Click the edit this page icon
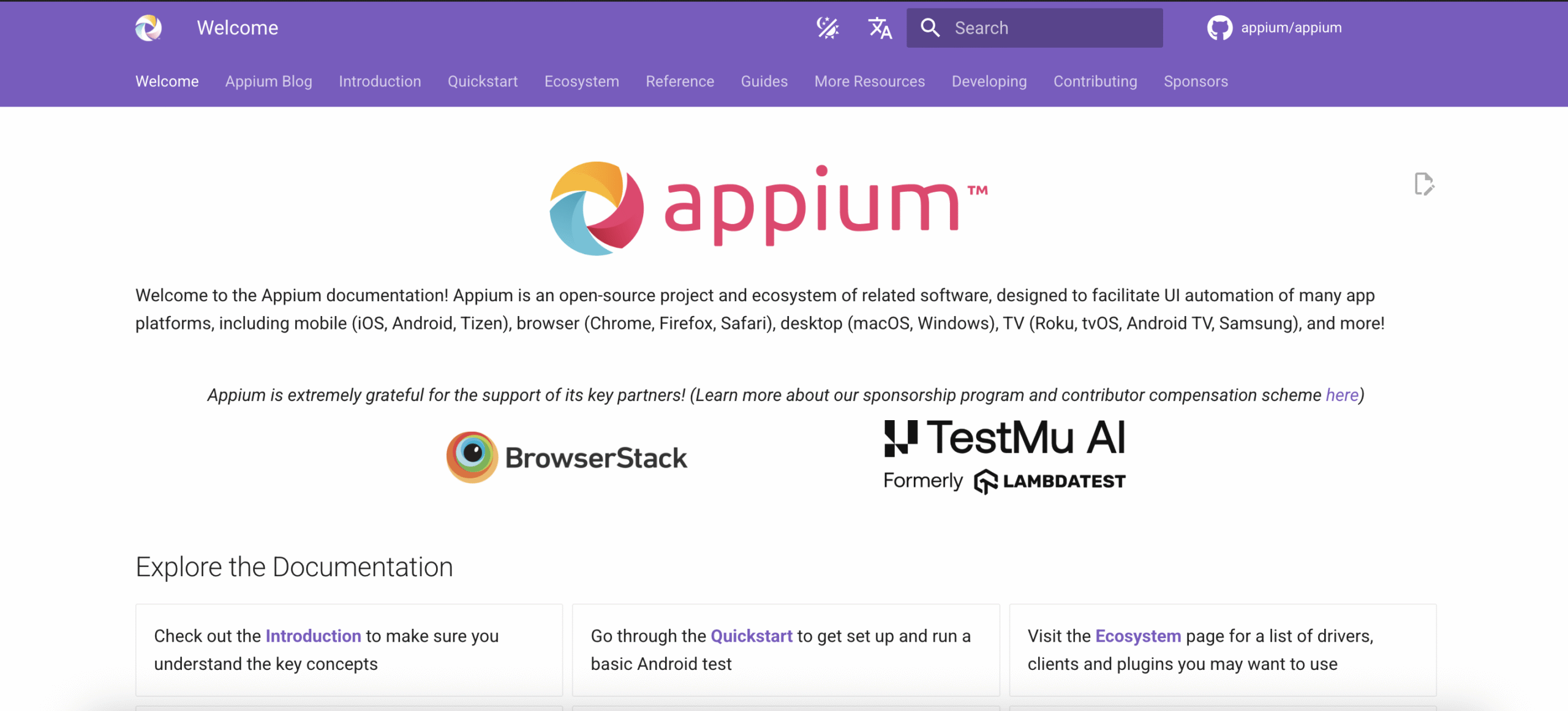The image size is (1568, 711). (x=1424, y=184)
